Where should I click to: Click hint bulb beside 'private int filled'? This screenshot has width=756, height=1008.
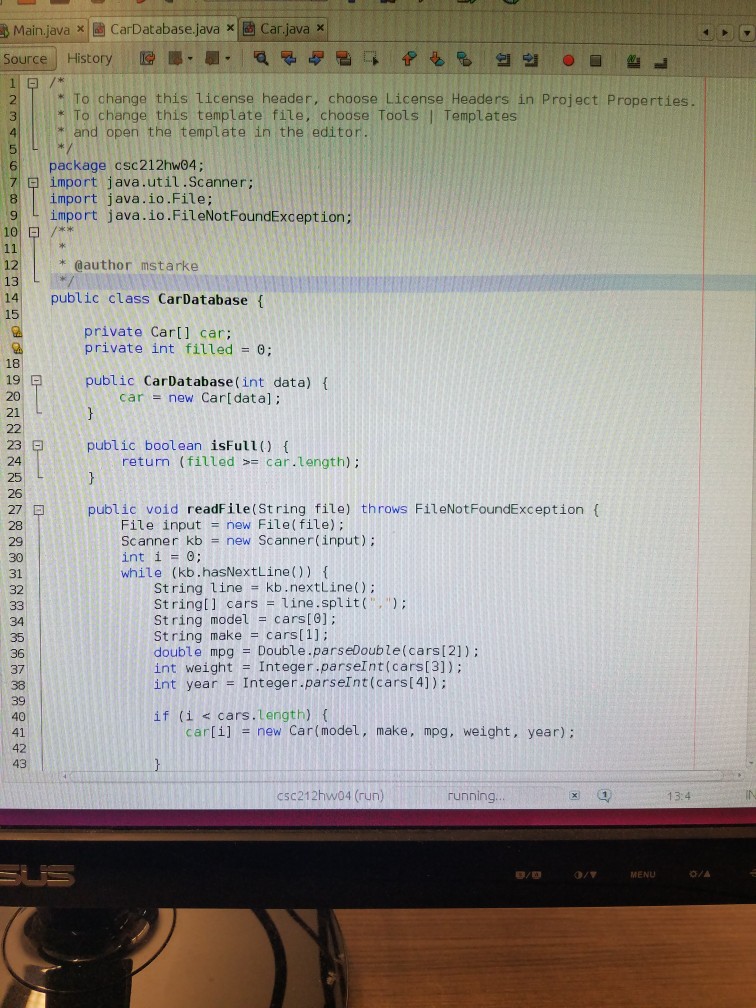coord(16,348)
